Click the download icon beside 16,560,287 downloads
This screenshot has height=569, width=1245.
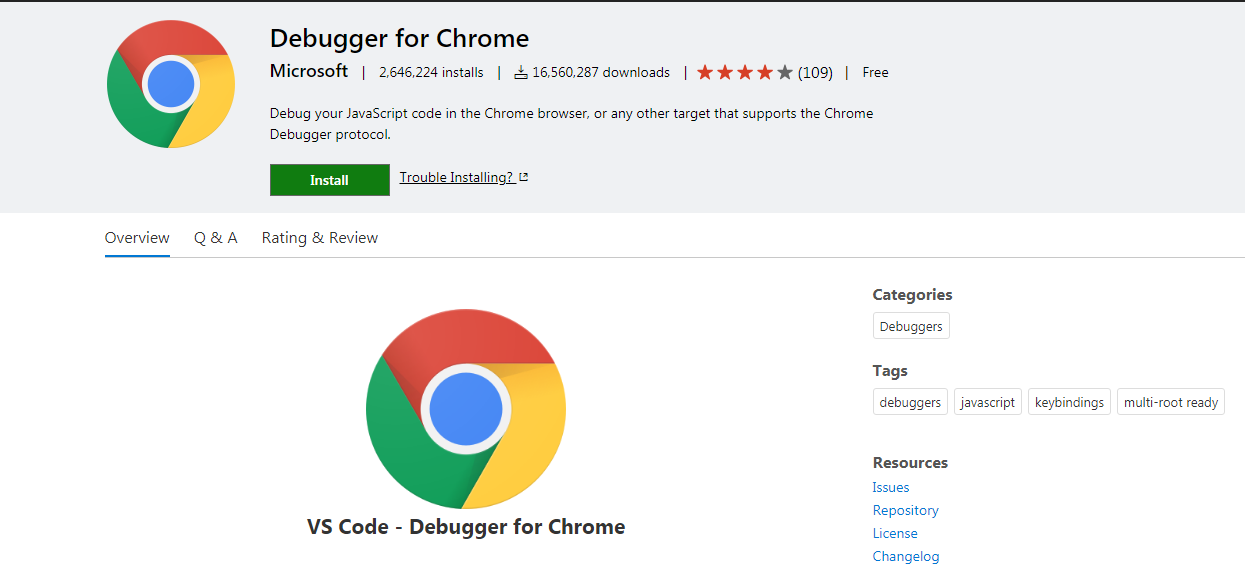(520, 72)
